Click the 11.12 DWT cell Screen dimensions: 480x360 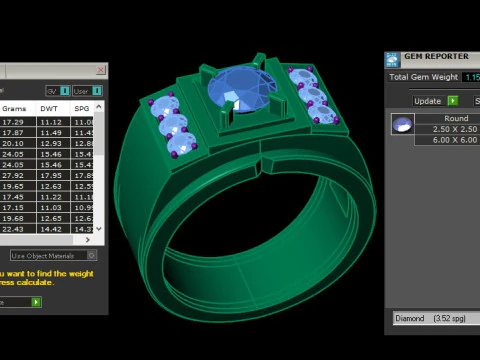[53, 122]
